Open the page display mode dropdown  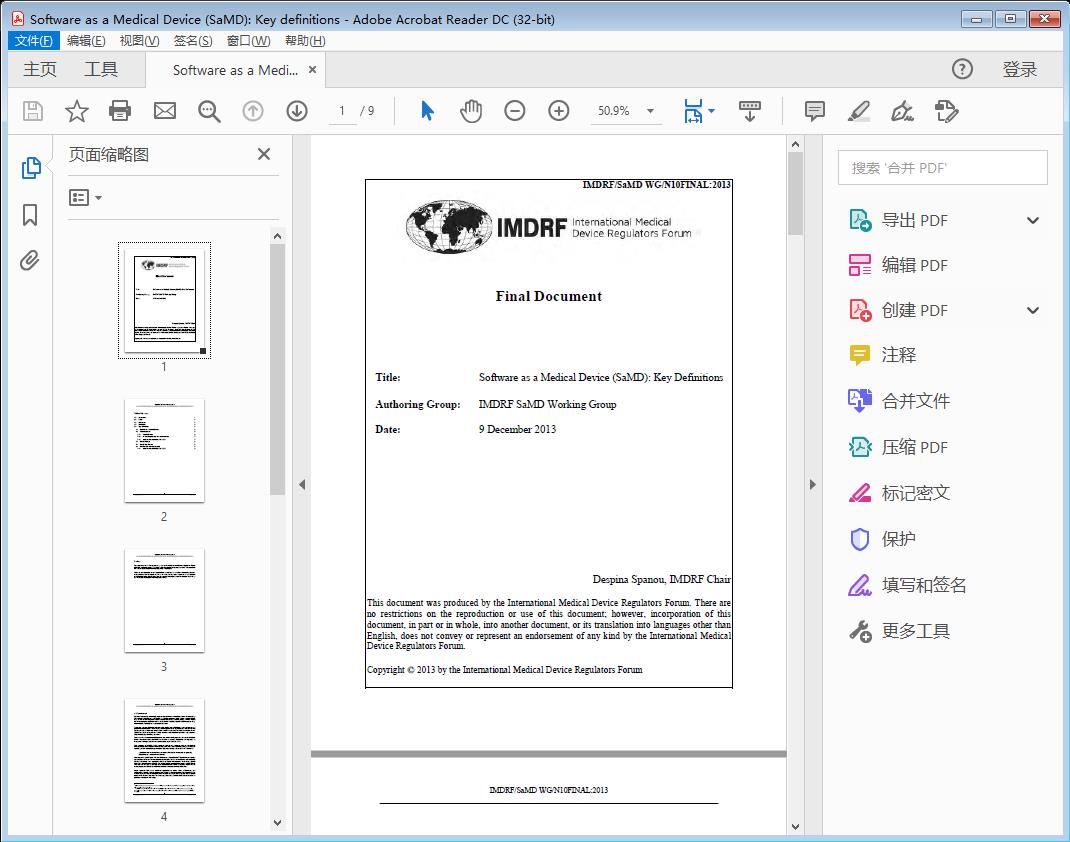pyautogui.click(x=699, y=111)
